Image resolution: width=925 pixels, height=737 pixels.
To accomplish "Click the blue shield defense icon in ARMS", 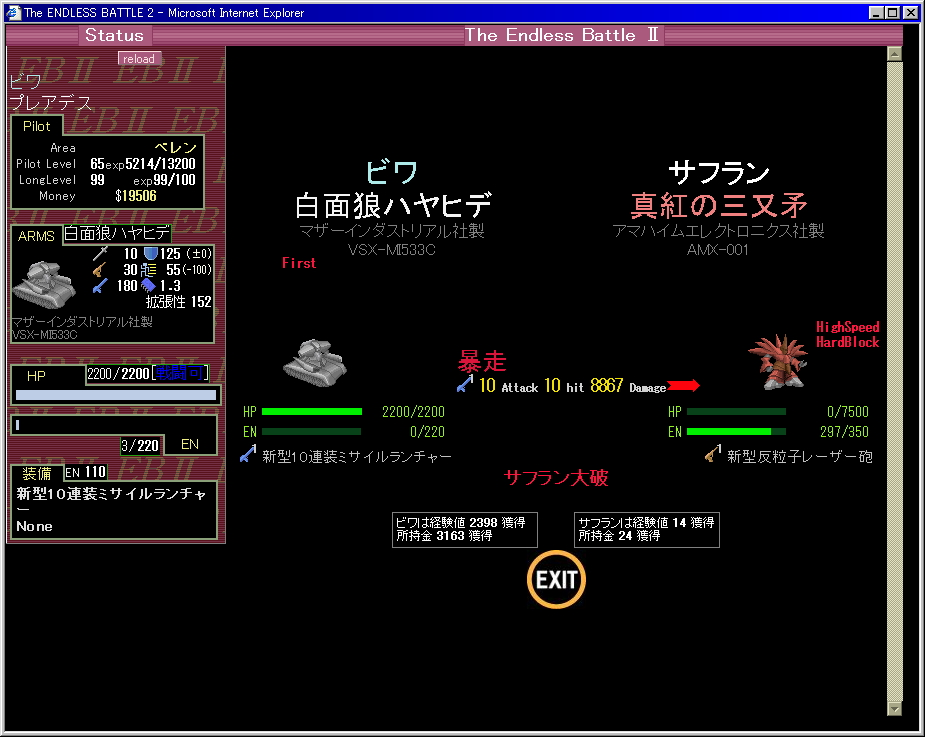I will [x=151, y=254].
